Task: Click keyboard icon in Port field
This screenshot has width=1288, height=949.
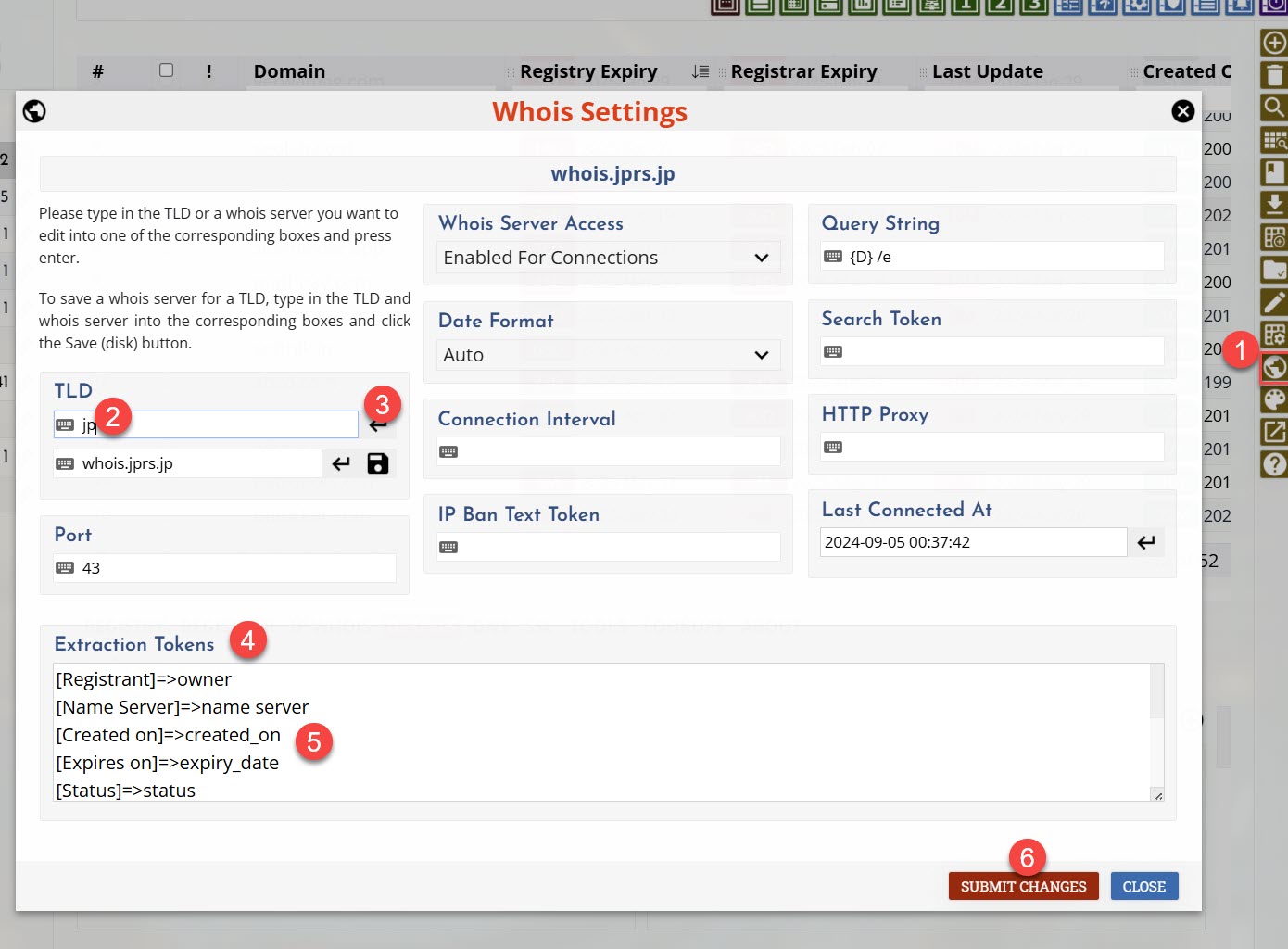Action: (65, 568)
